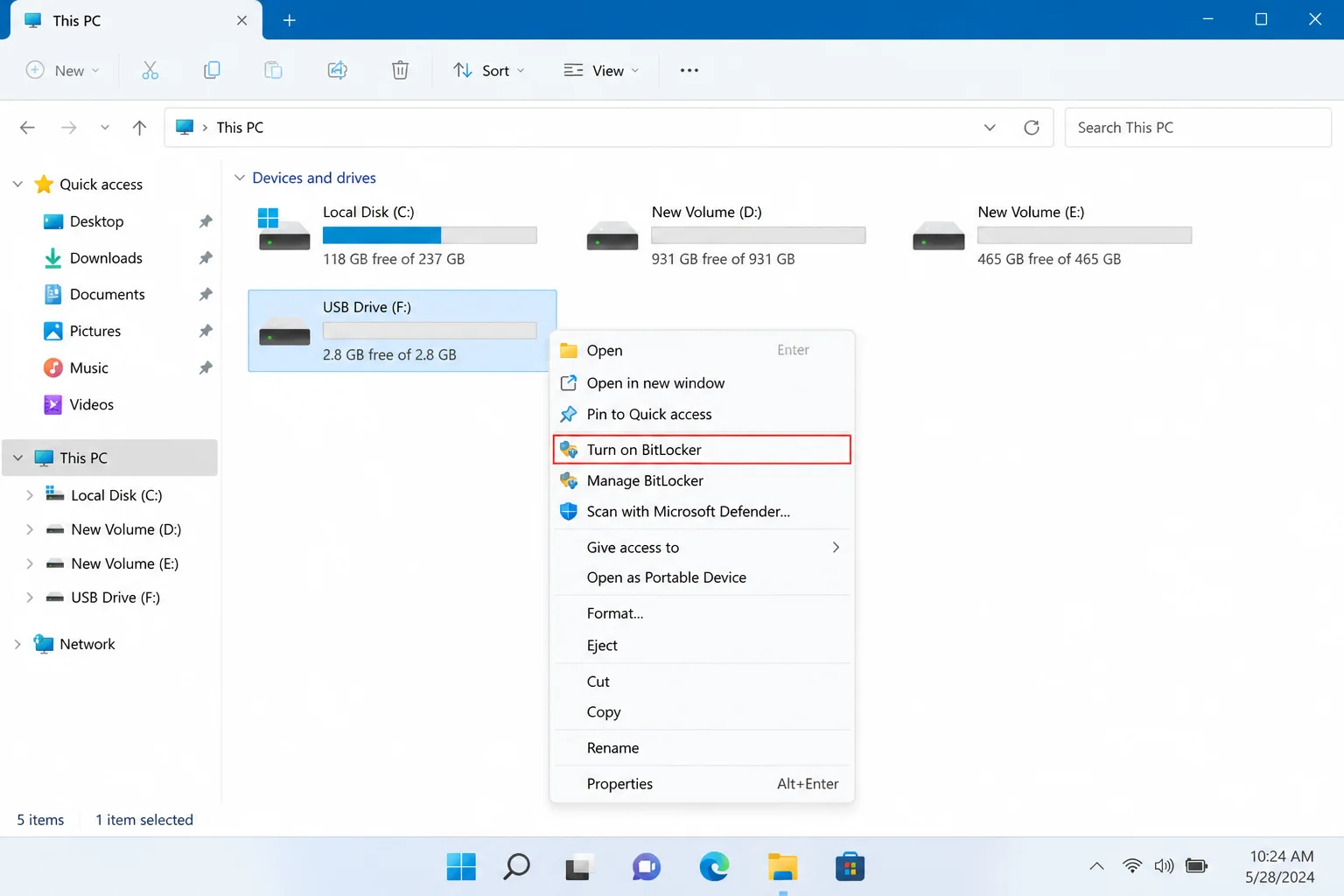Open Task View on the taskbar
This screenshot has width=1344, height=896.
coord(578,867)
